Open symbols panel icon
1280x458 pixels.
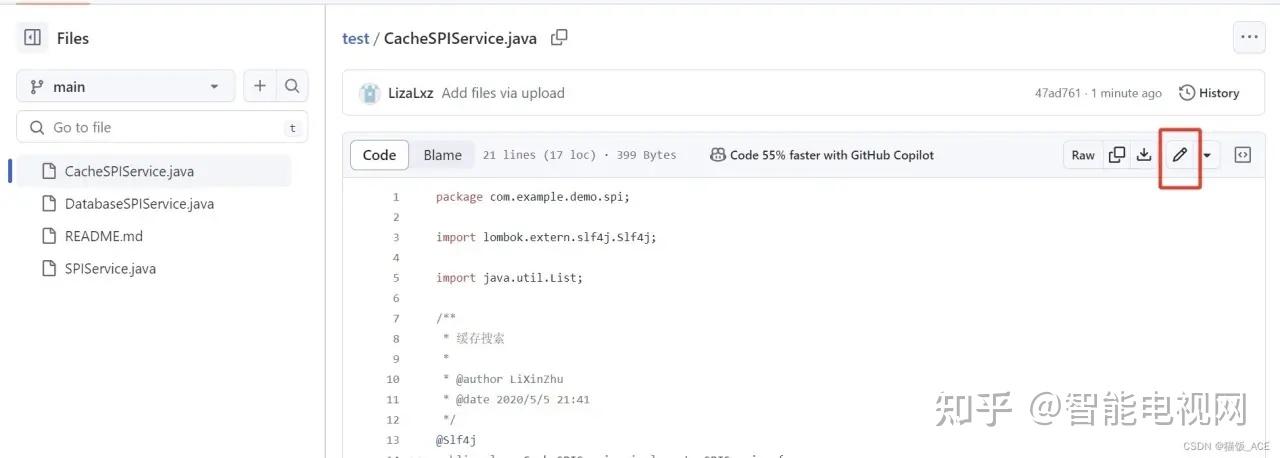coord(1243,155)
